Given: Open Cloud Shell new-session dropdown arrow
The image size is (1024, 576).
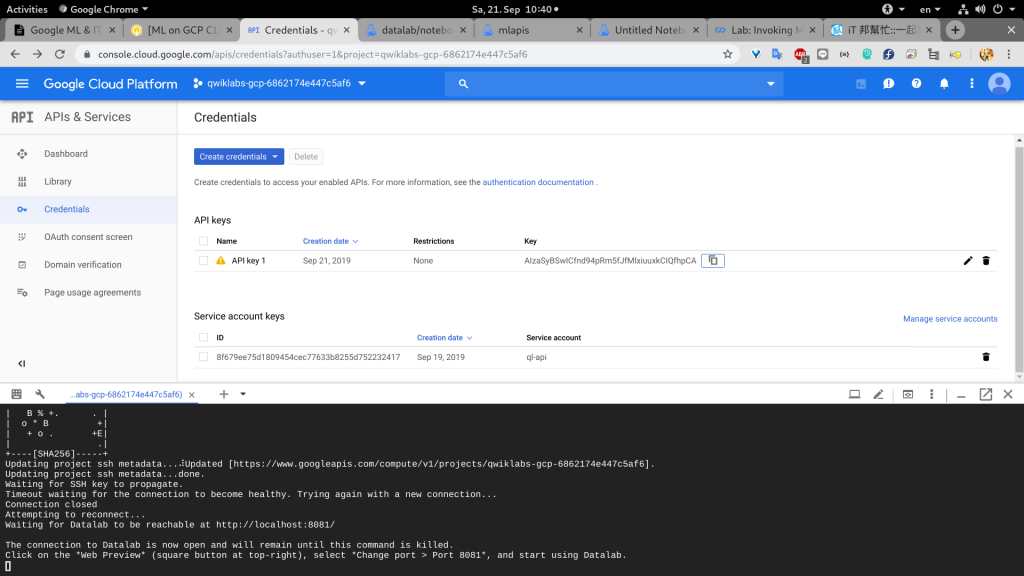Looking at the screenshot, I should [x=243, y=394].
